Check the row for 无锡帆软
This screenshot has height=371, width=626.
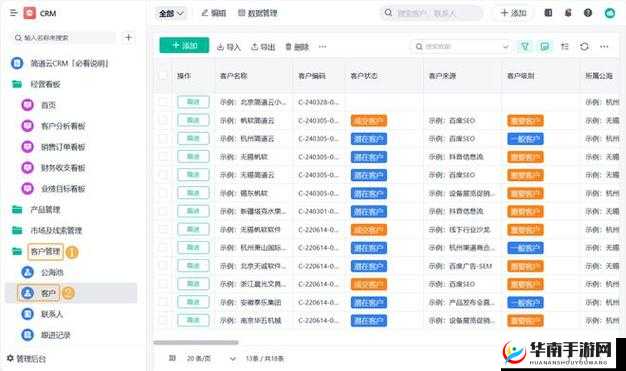163,157
